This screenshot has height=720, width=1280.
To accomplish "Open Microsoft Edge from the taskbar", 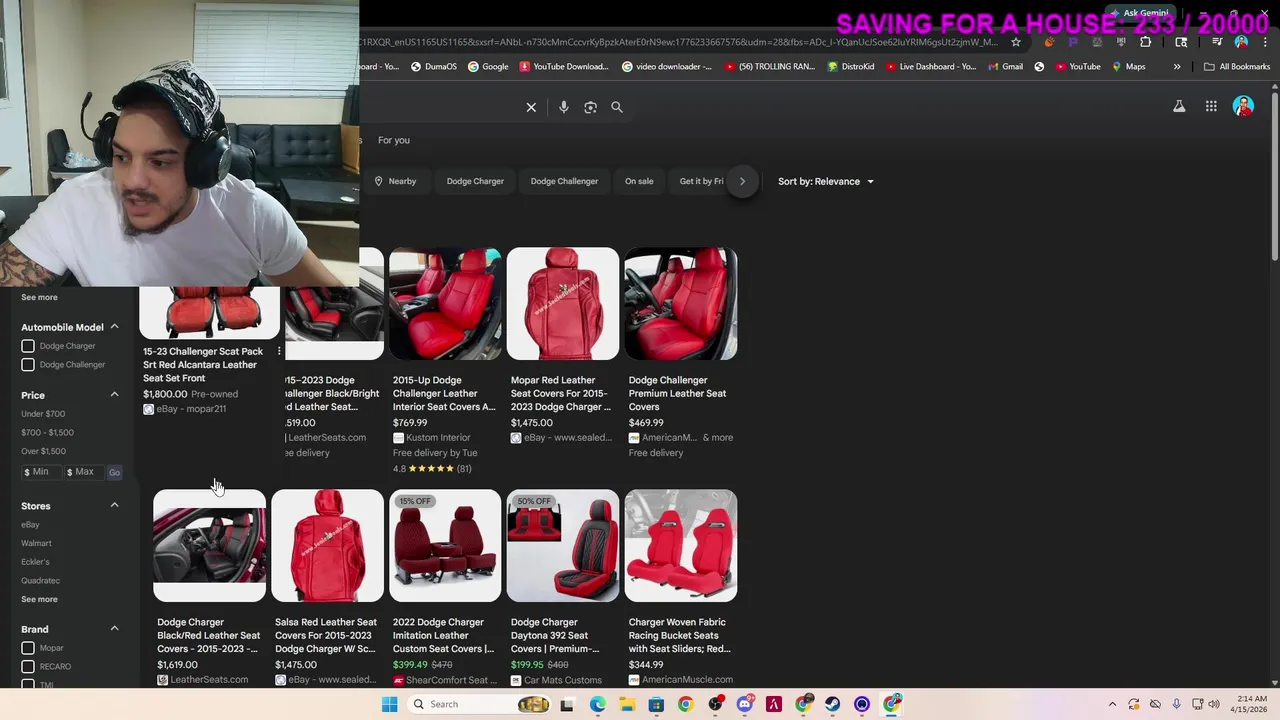I will pos(597,704).
